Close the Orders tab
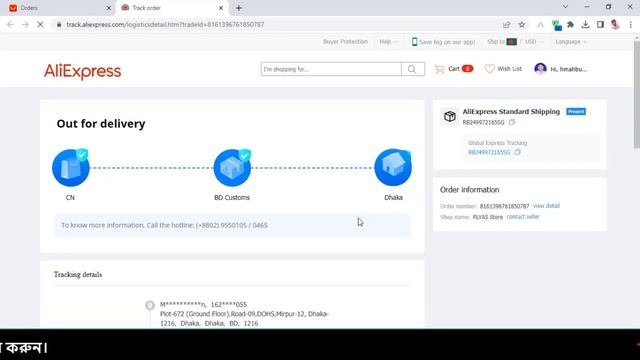640x360 pixels. tap(109, 8)
